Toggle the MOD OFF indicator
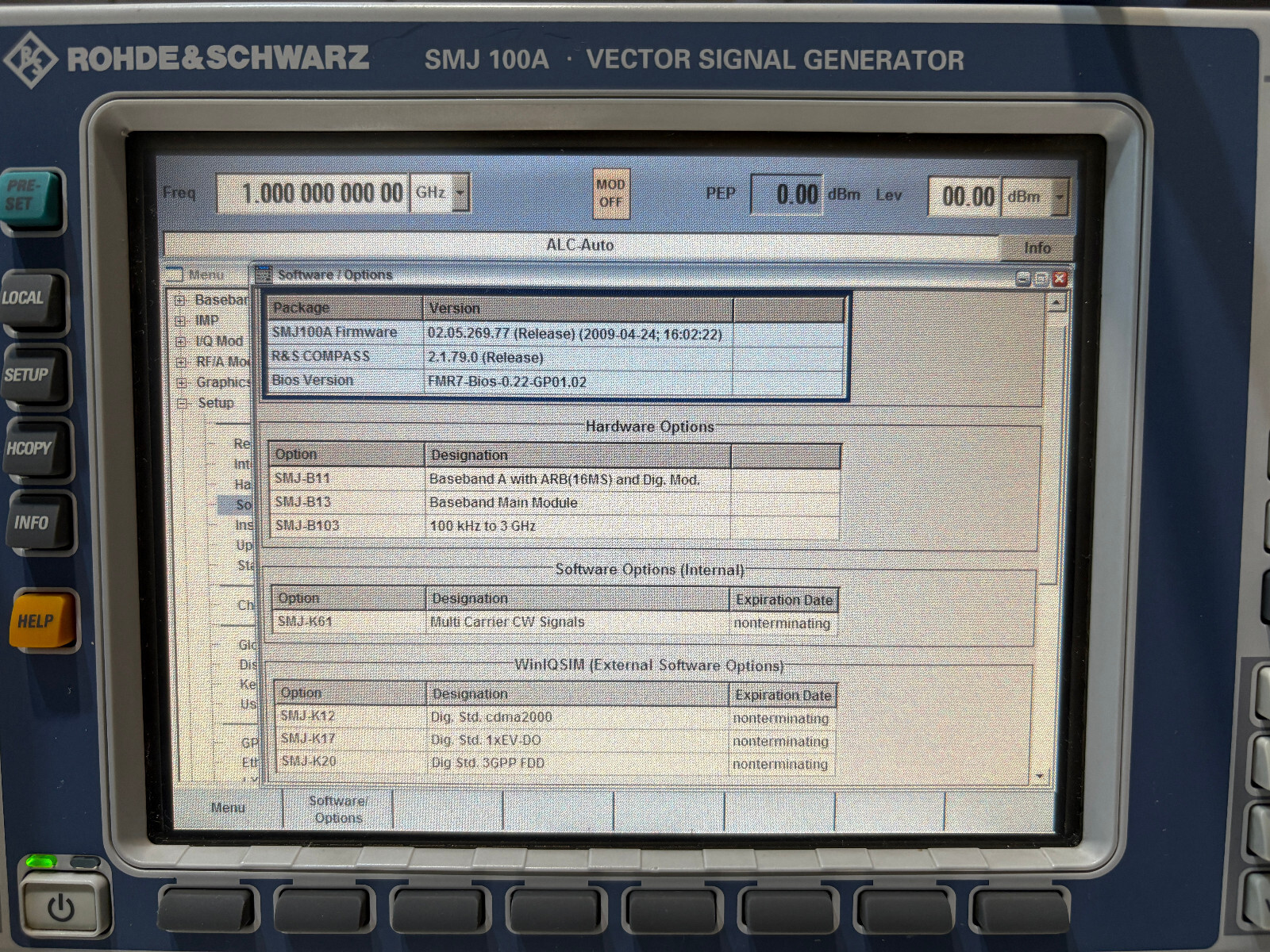This screenshot has height=952, width=1270. [610, 193]
